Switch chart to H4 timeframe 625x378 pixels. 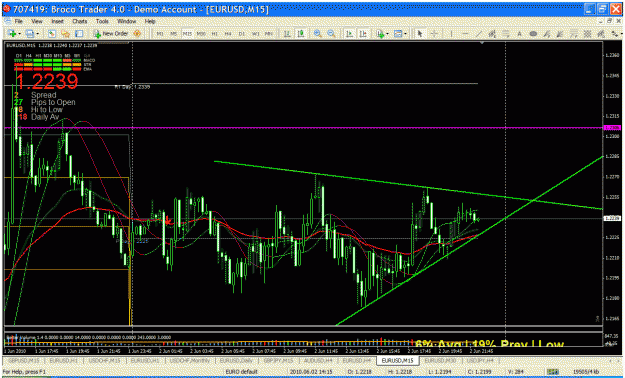pyautogui.click(x=228, y=34)
